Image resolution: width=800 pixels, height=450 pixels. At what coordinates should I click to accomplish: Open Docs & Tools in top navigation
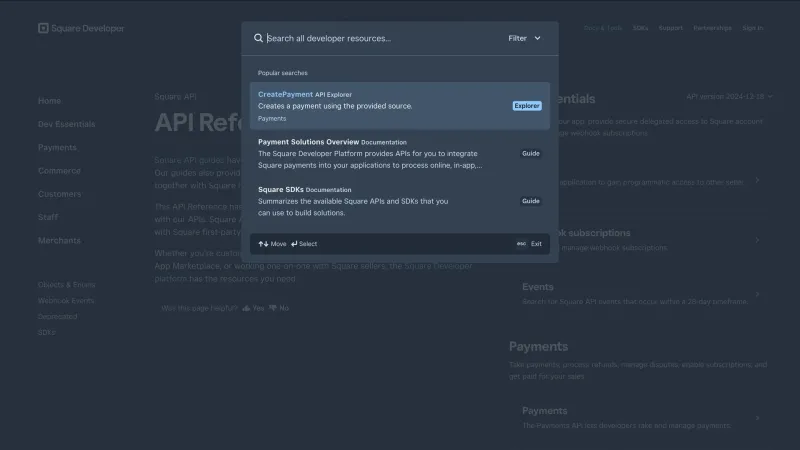click(603, 28)
